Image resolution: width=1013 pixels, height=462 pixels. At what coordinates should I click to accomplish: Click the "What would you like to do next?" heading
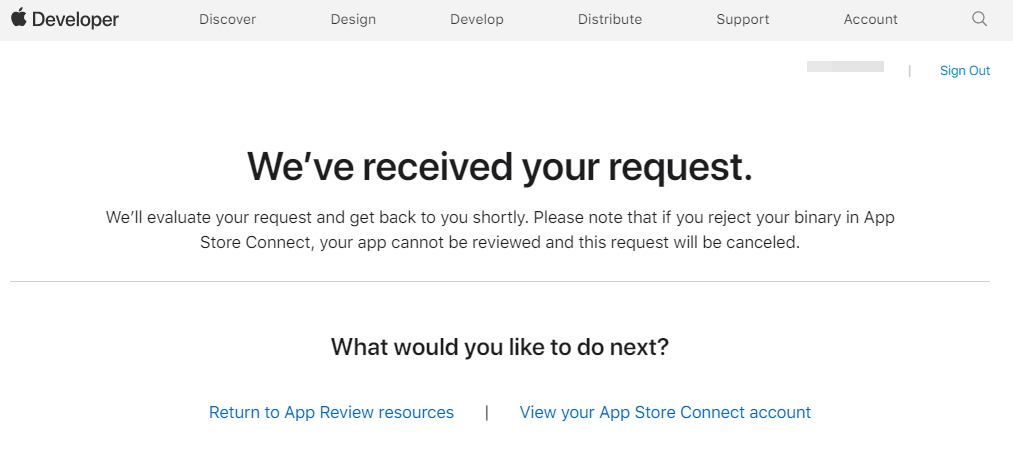coord(500,347)
